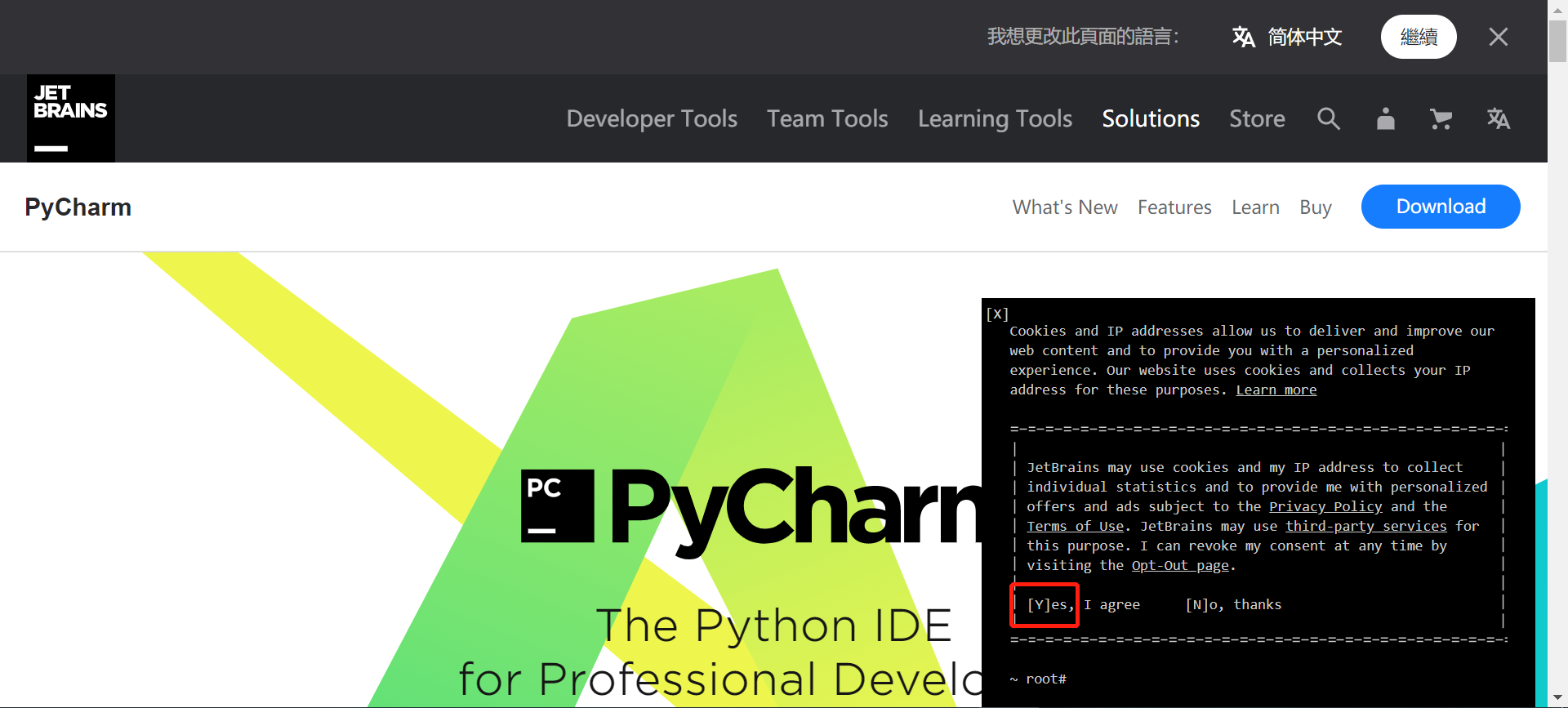This screenshot has width=1568, height=708.
Task: Accept cookies with [Y]es, I agree
Action: pos(1083,604)
